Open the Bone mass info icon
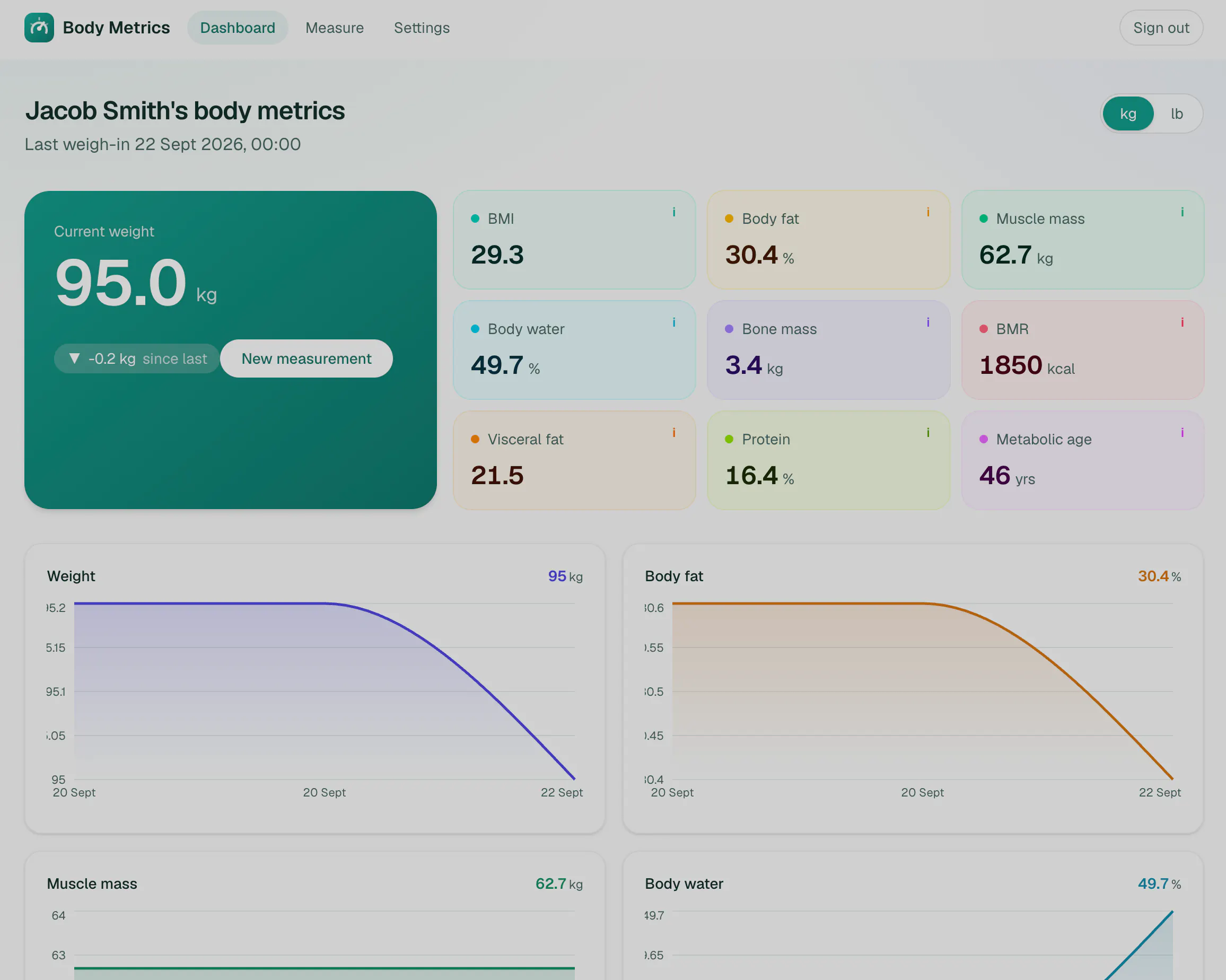This screenshot has width=1226, height=980. point(928,322)
